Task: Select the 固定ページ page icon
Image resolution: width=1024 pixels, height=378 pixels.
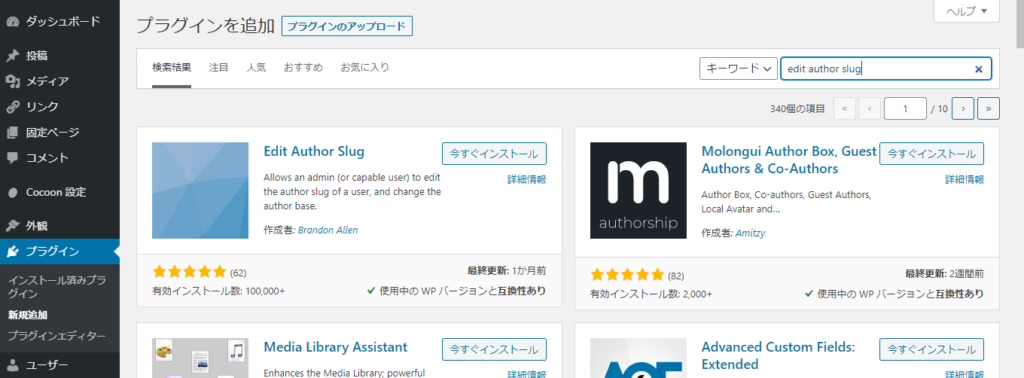Action: [x=12, y=133]
